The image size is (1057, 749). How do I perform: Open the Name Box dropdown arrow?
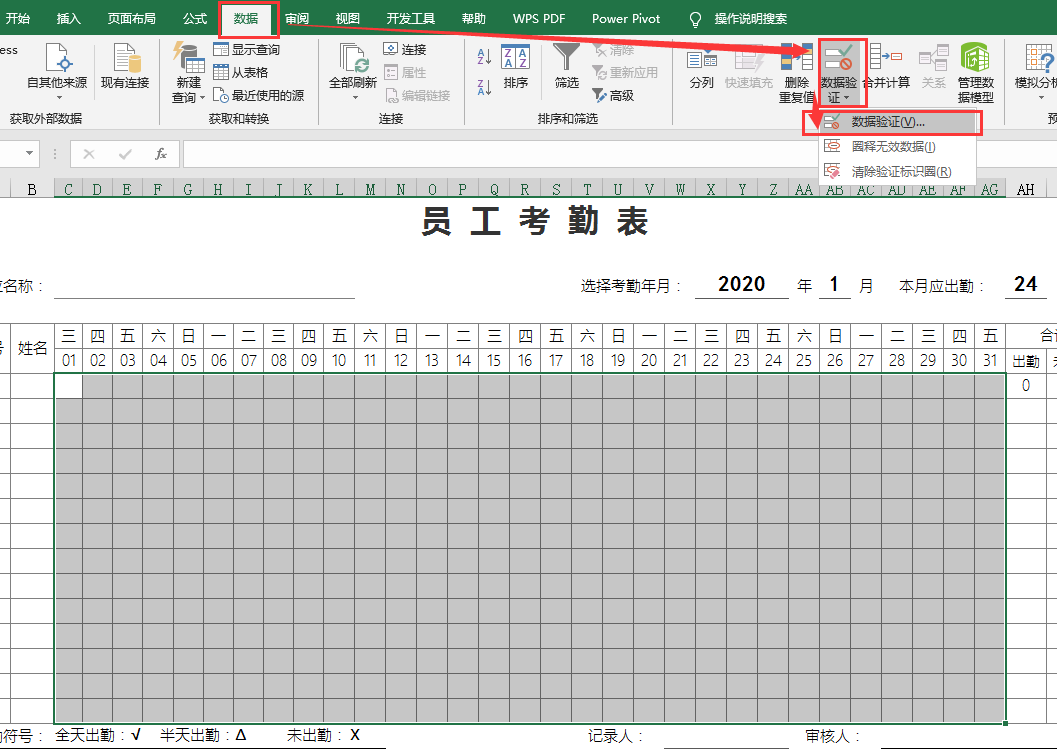[30, 154]
